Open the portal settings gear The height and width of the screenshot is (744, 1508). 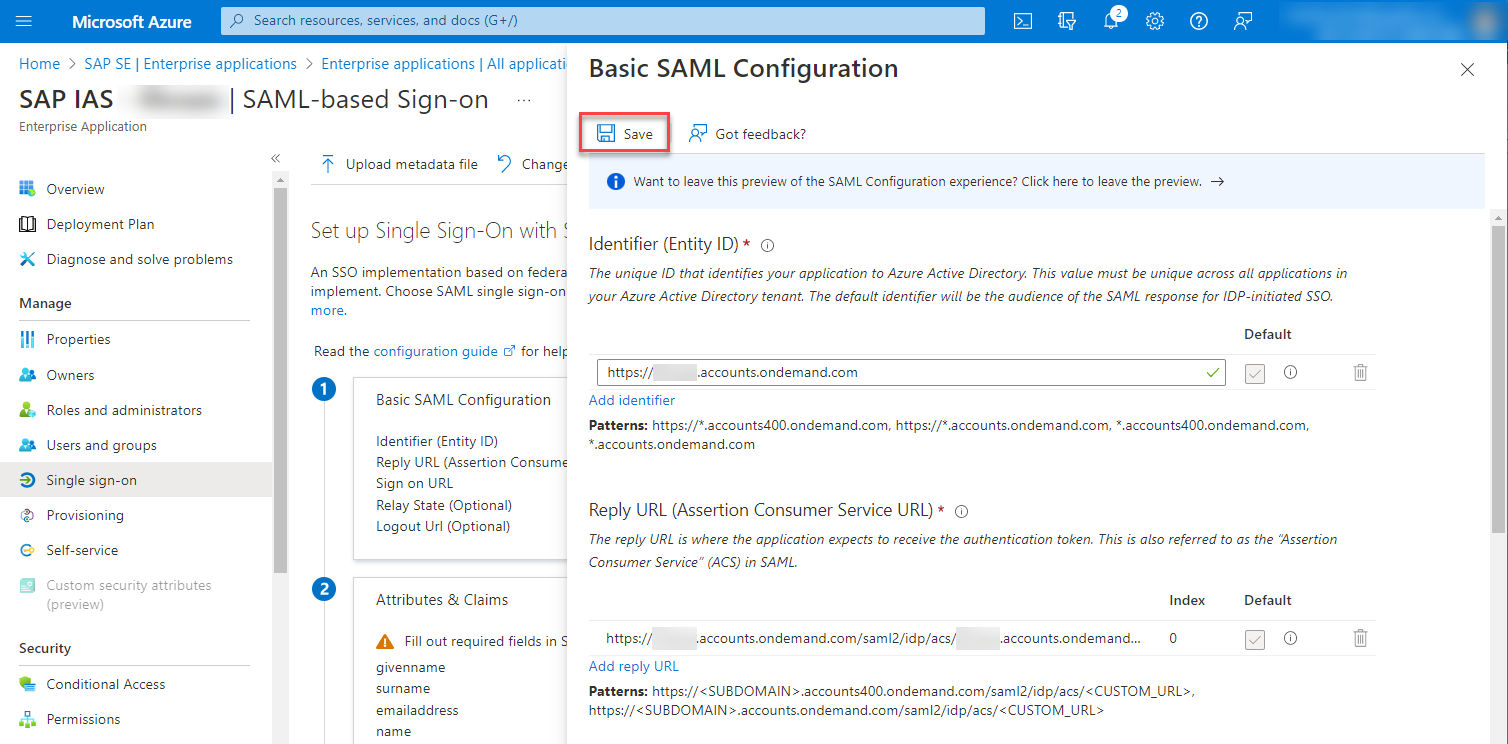tap(1155, 21)
